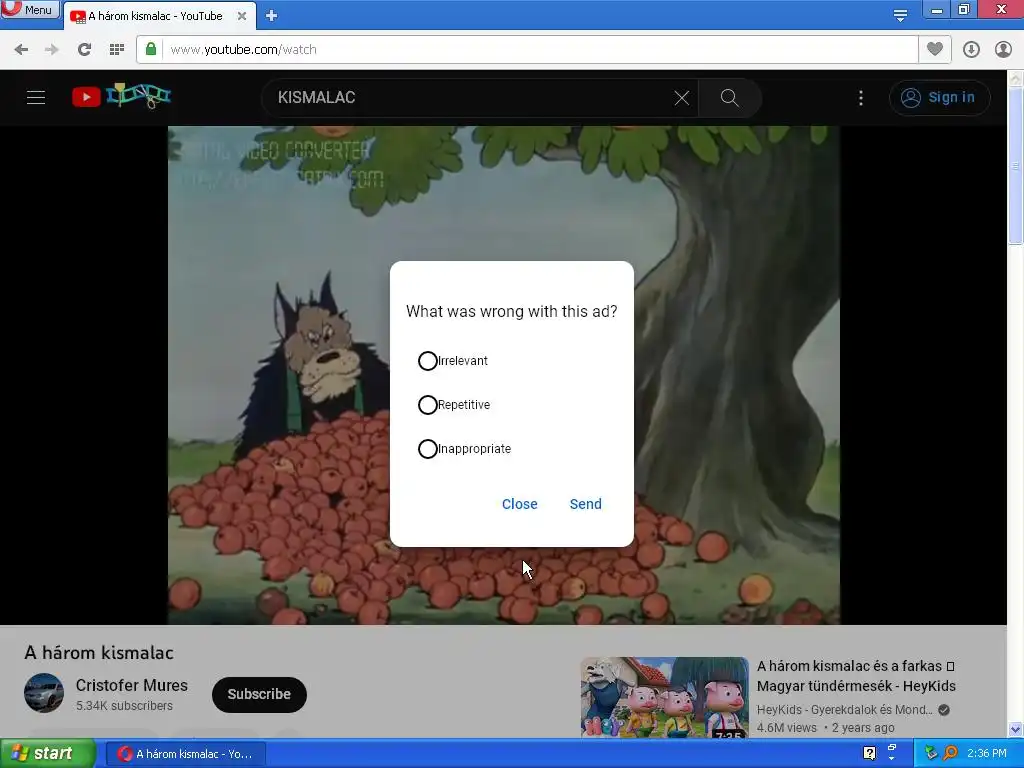Screen dimensions: 1024x768
Task: Click the page scrollbar down arrow
Action: pos(1016,729)
